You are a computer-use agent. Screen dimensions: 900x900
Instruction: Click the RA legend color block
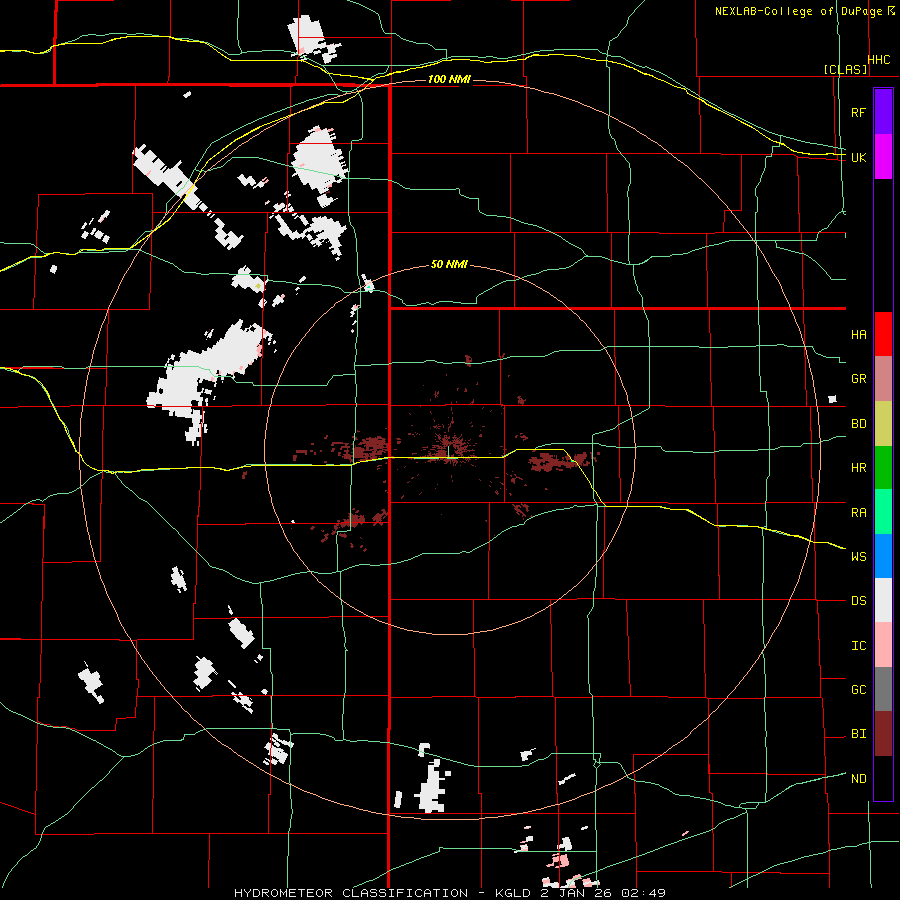883,512
